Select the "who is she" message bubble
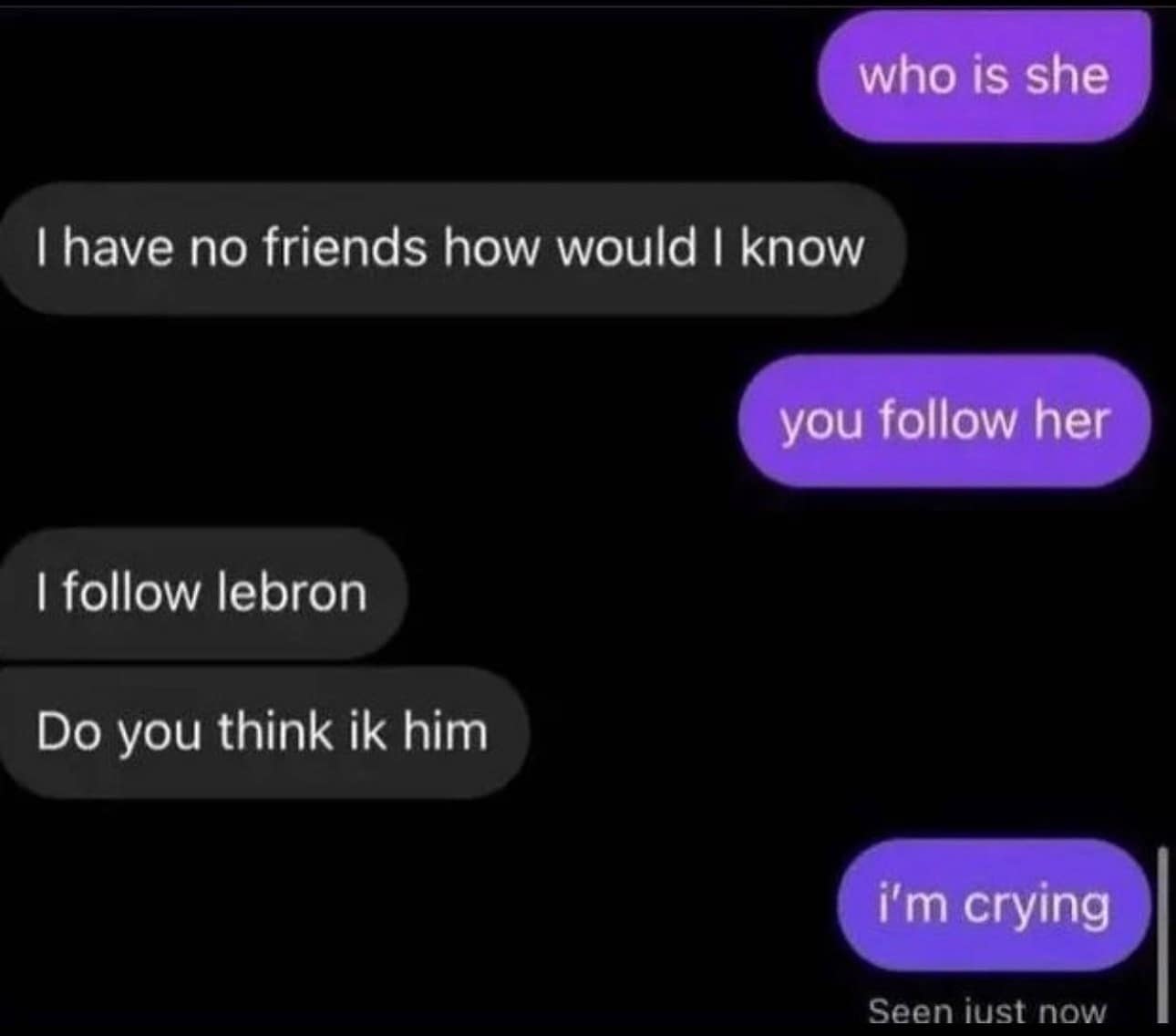 click(985, 76)
